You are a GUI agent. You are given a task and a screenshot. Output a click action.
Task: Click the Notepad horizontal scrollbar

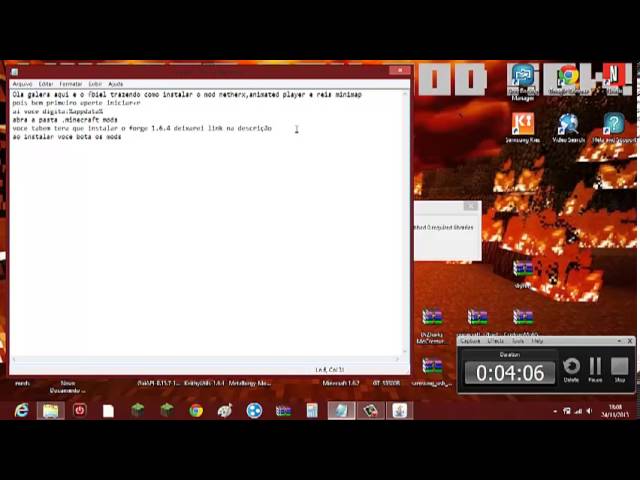click(x=206, y=359)
